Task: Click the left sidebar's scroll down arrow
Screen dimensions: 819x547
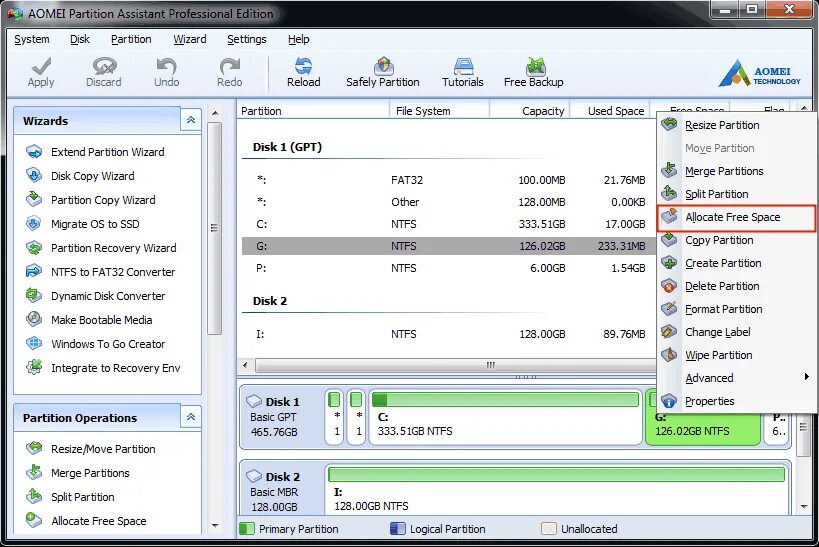Action: (215, 526)
